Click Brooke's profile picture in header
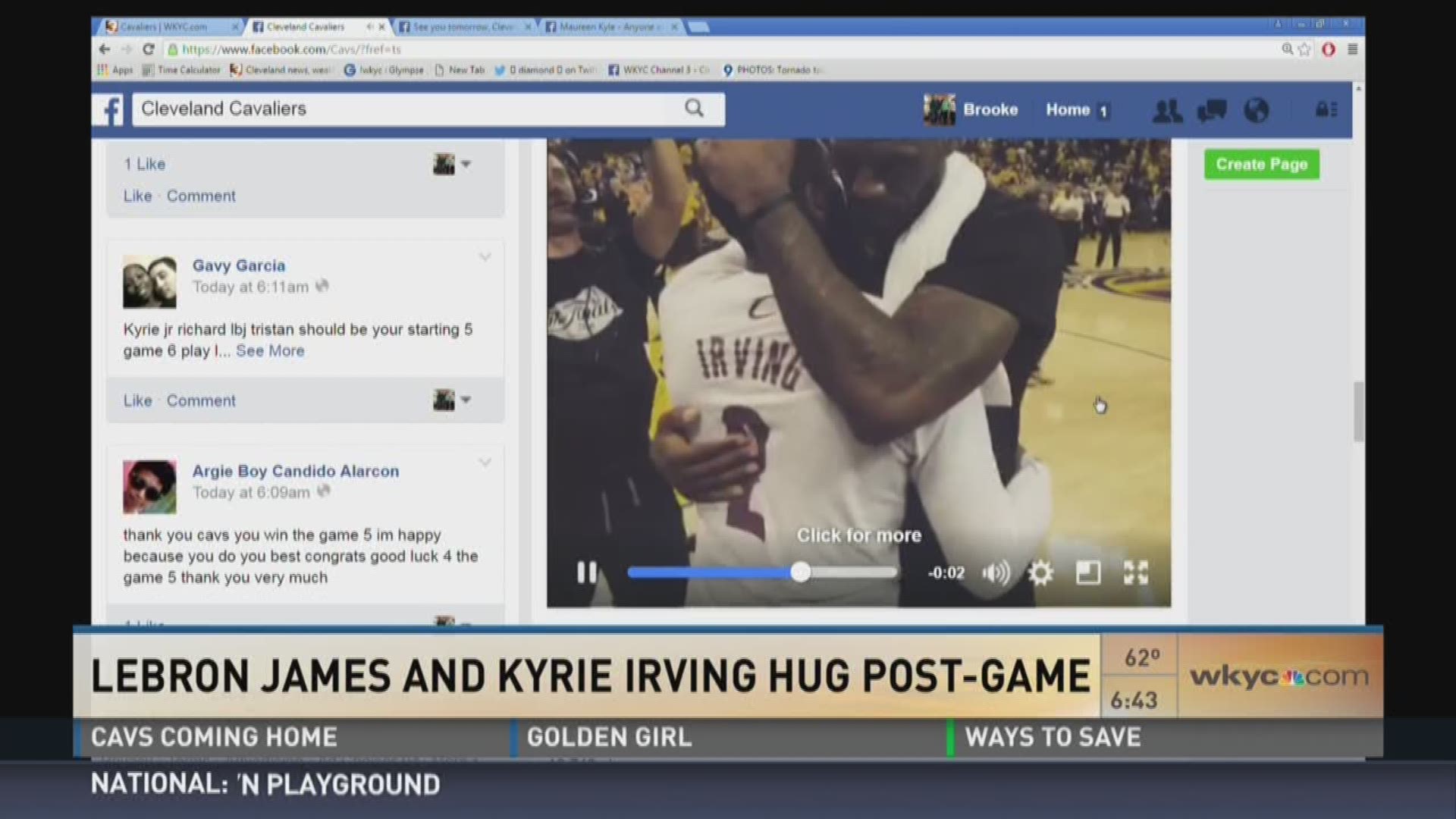 (939, 110)
